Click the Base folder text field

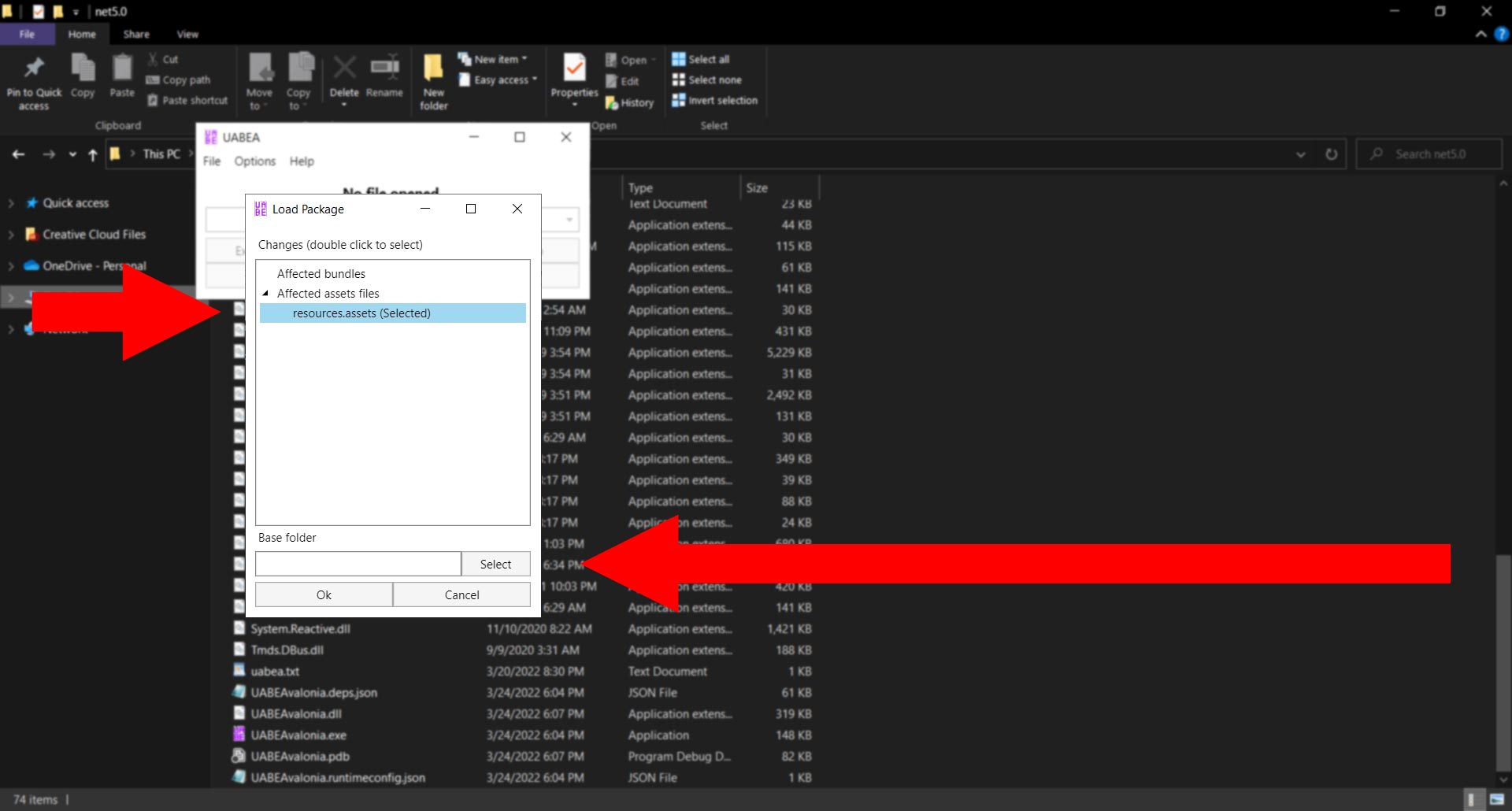pos(358,564)
